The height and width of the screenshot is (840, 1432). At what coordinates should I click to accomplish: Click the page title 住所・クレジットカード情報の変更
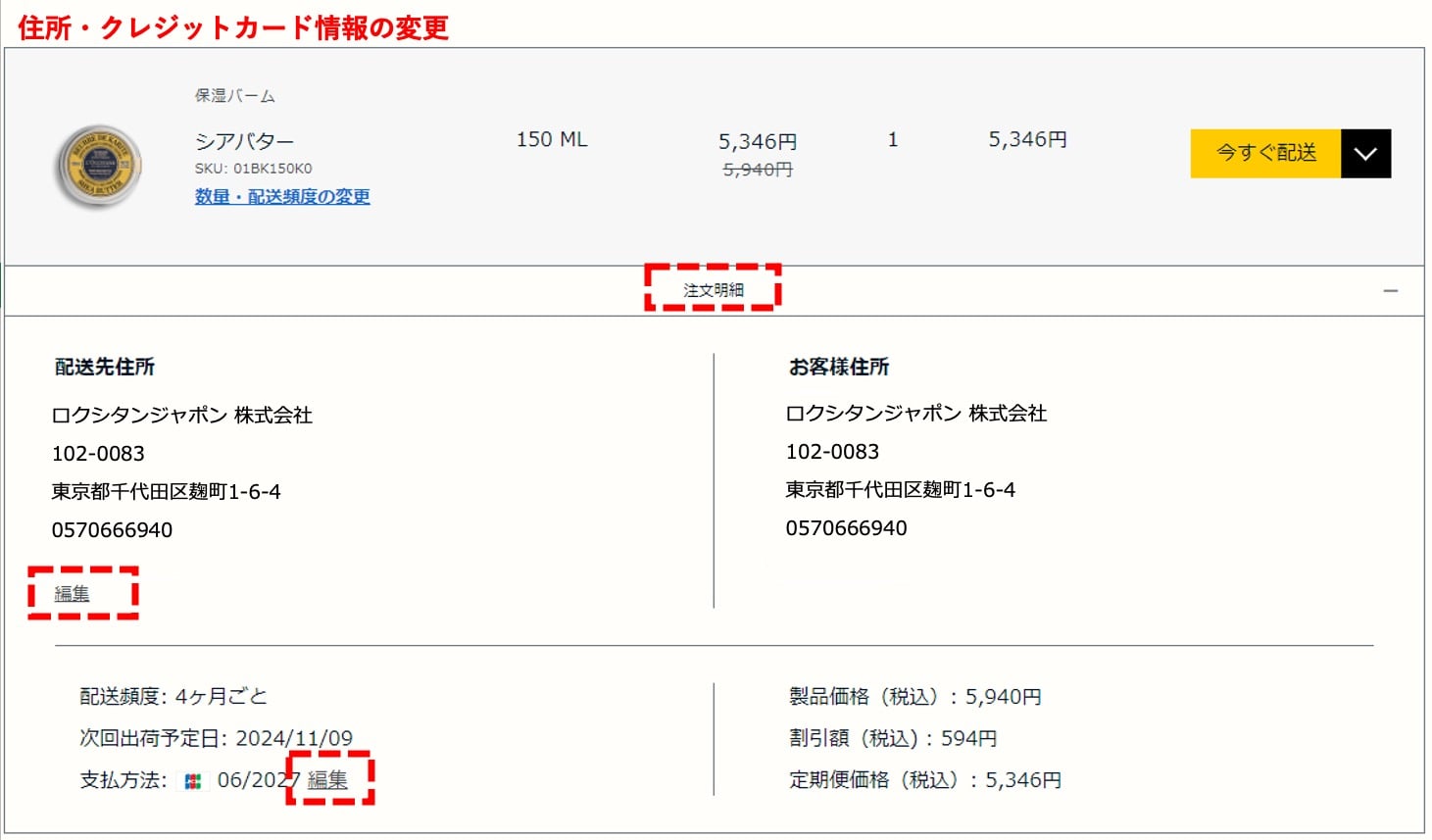(x=233, y=26)
